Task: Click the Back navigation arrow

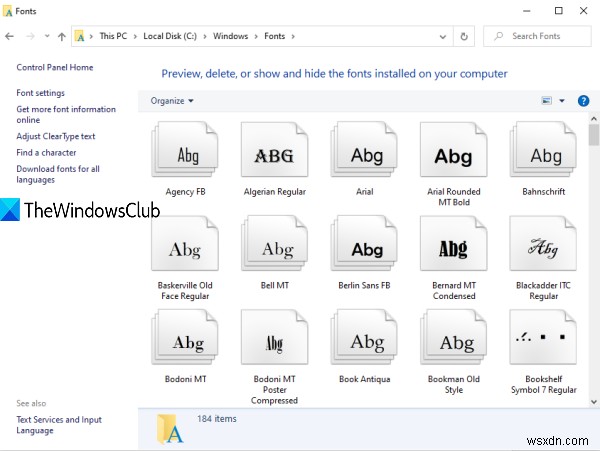Action: [x=10, y=36]
